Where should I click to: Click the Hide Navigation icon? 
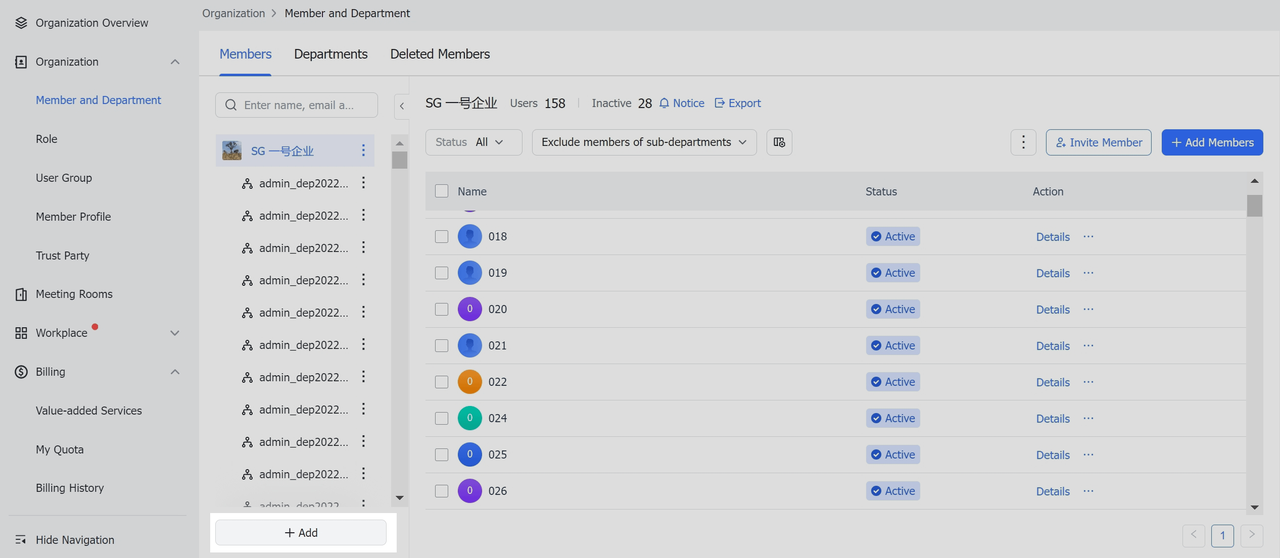pyautogui.click(x=21, y=540)
